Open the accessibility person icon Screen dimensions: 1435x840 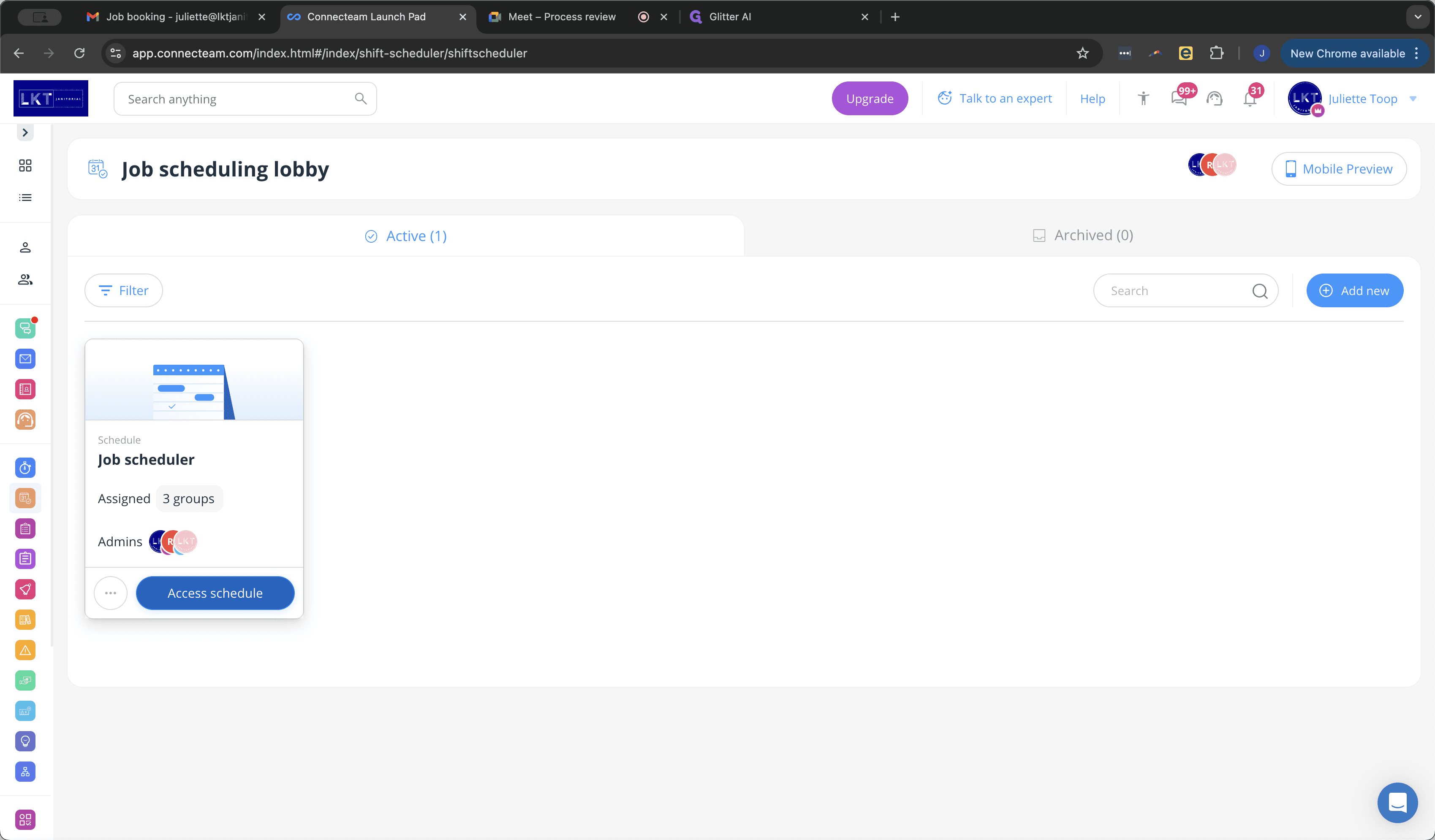1143,98
